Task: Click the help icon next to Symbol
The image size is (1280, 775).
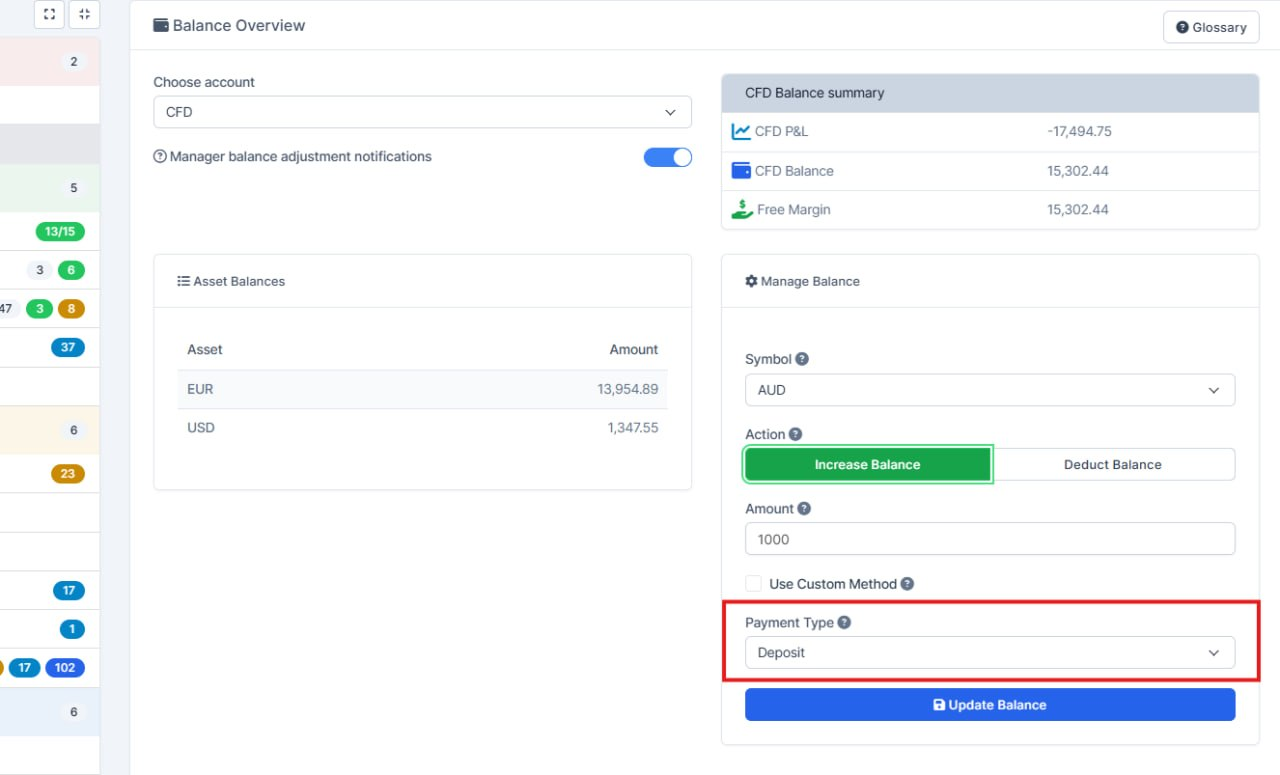Action: [802, 359]
